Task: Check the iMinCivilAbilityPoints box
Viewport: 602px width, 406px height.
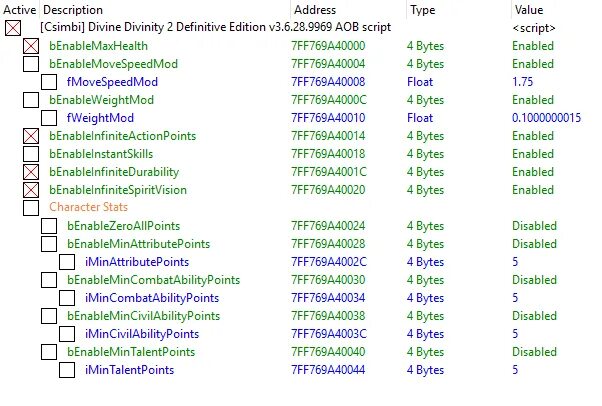Action: (67, 334)
